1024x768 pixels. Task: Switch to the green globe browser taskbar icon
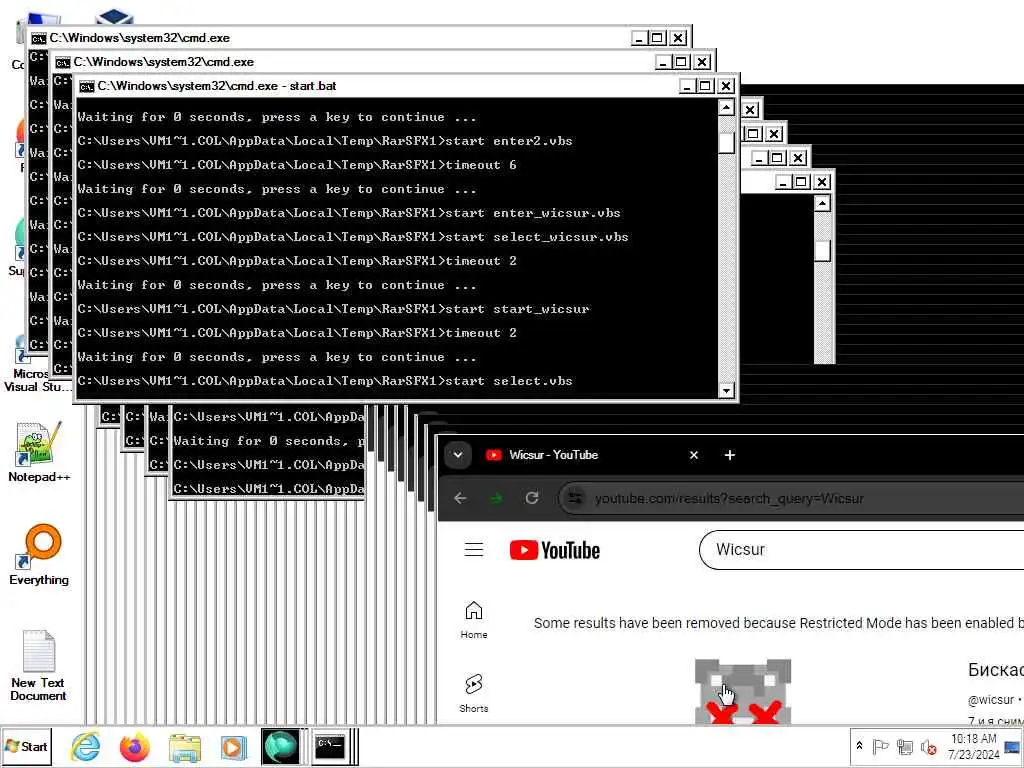280,746
